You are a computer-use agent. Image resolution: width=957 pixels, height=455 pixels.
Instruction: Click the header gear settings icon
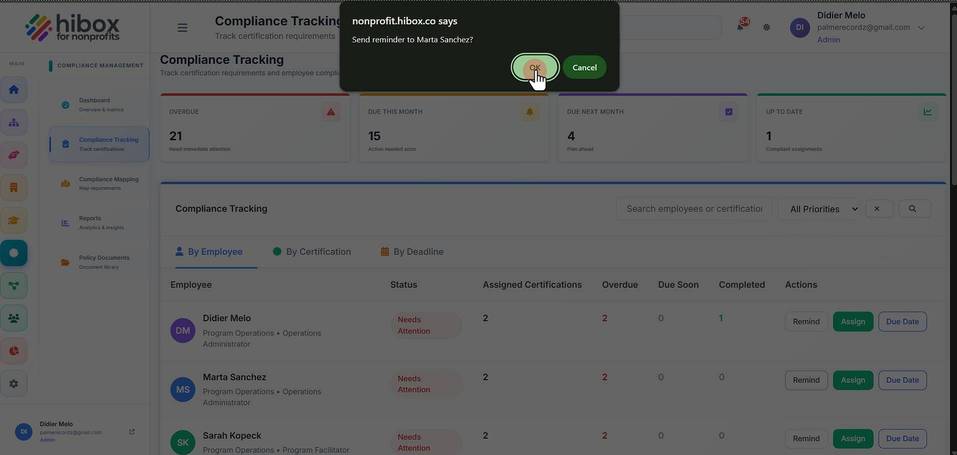[x=767, y=27]
